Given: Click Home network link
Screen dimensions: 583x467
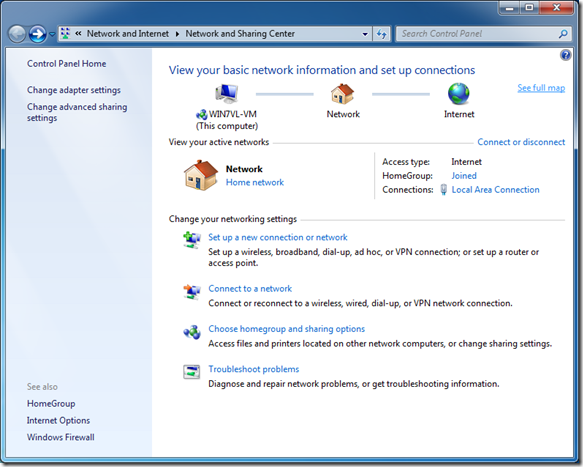Looking at the screenshot, I should click(255, 182).
